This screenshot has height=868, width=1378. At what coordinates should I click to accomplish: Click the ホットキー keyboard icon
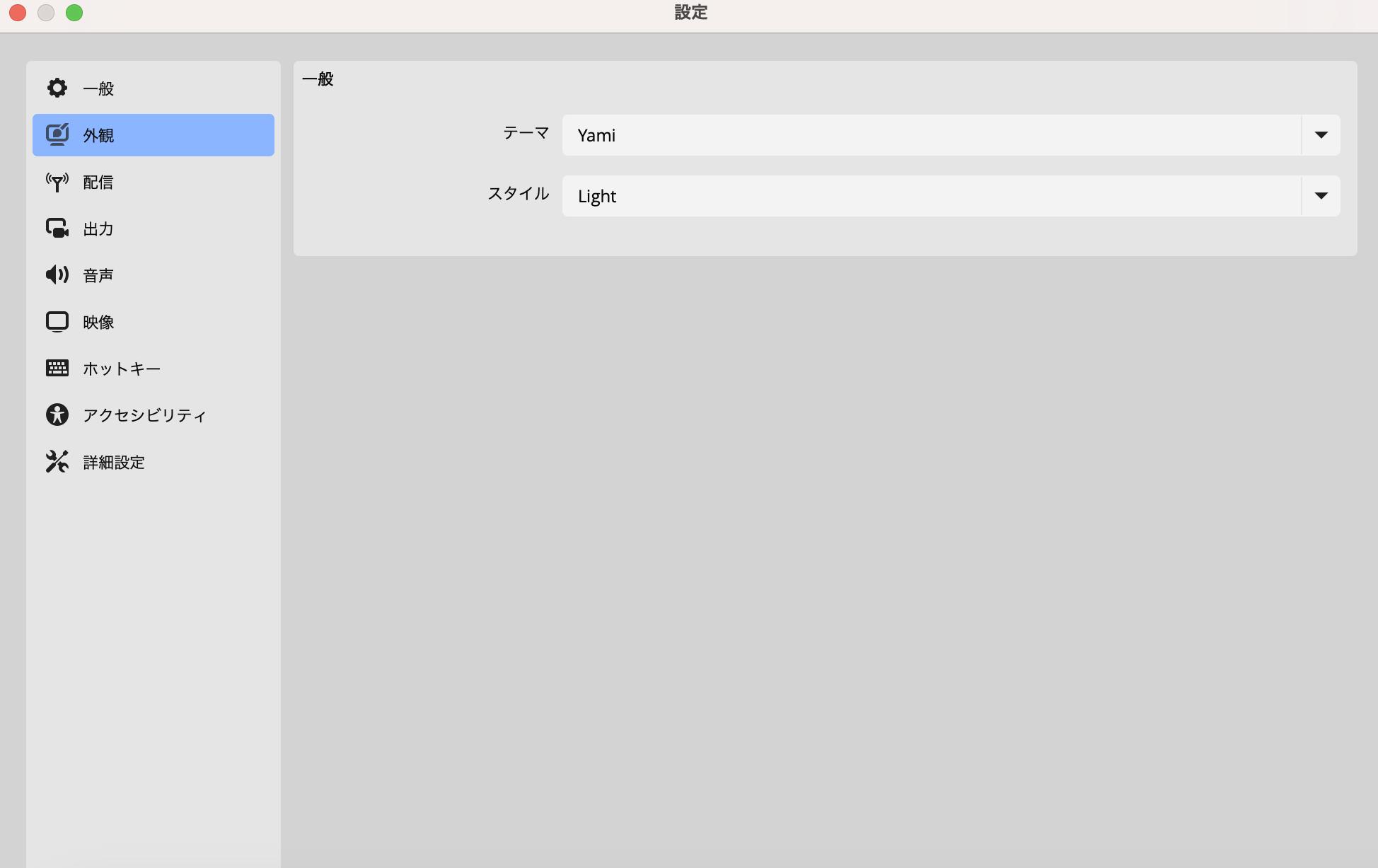tap(57, 368)
